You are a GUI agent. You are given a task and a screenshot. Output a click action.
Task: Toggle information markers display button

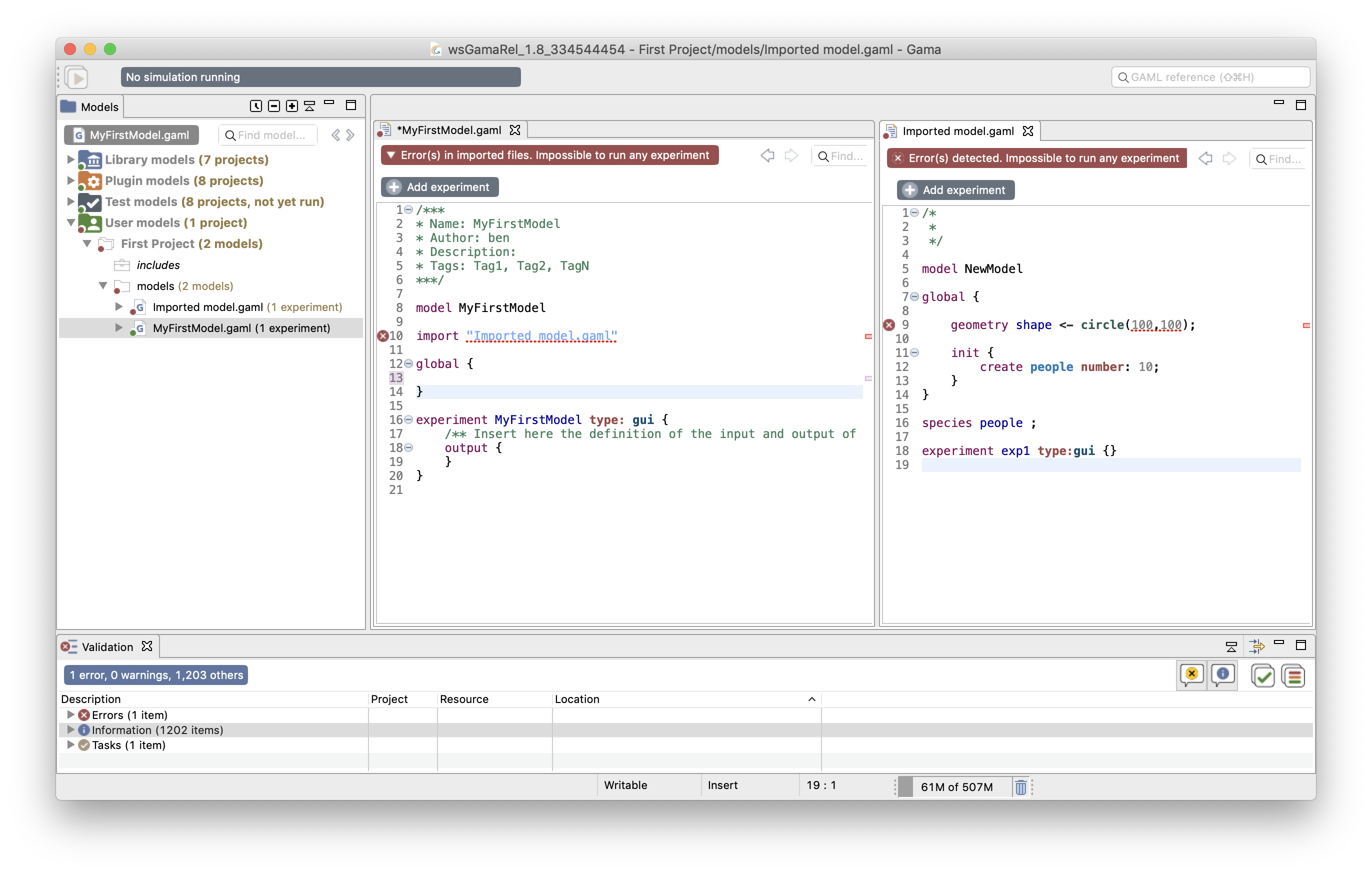click(1222, 675)
